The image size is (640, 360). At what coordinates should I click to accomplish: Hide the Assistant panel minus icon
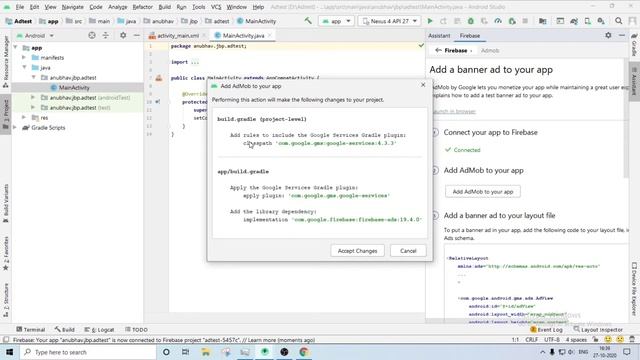[622, 36]
